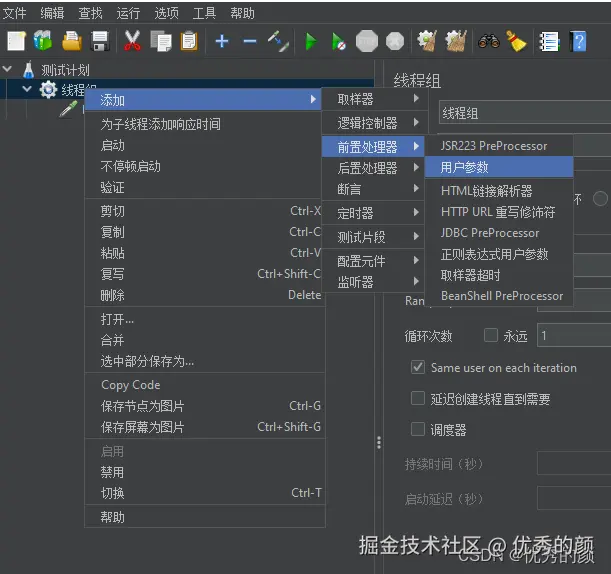
Task: Choose HTTP URL 重写修饰符
Action: point(499,212)
